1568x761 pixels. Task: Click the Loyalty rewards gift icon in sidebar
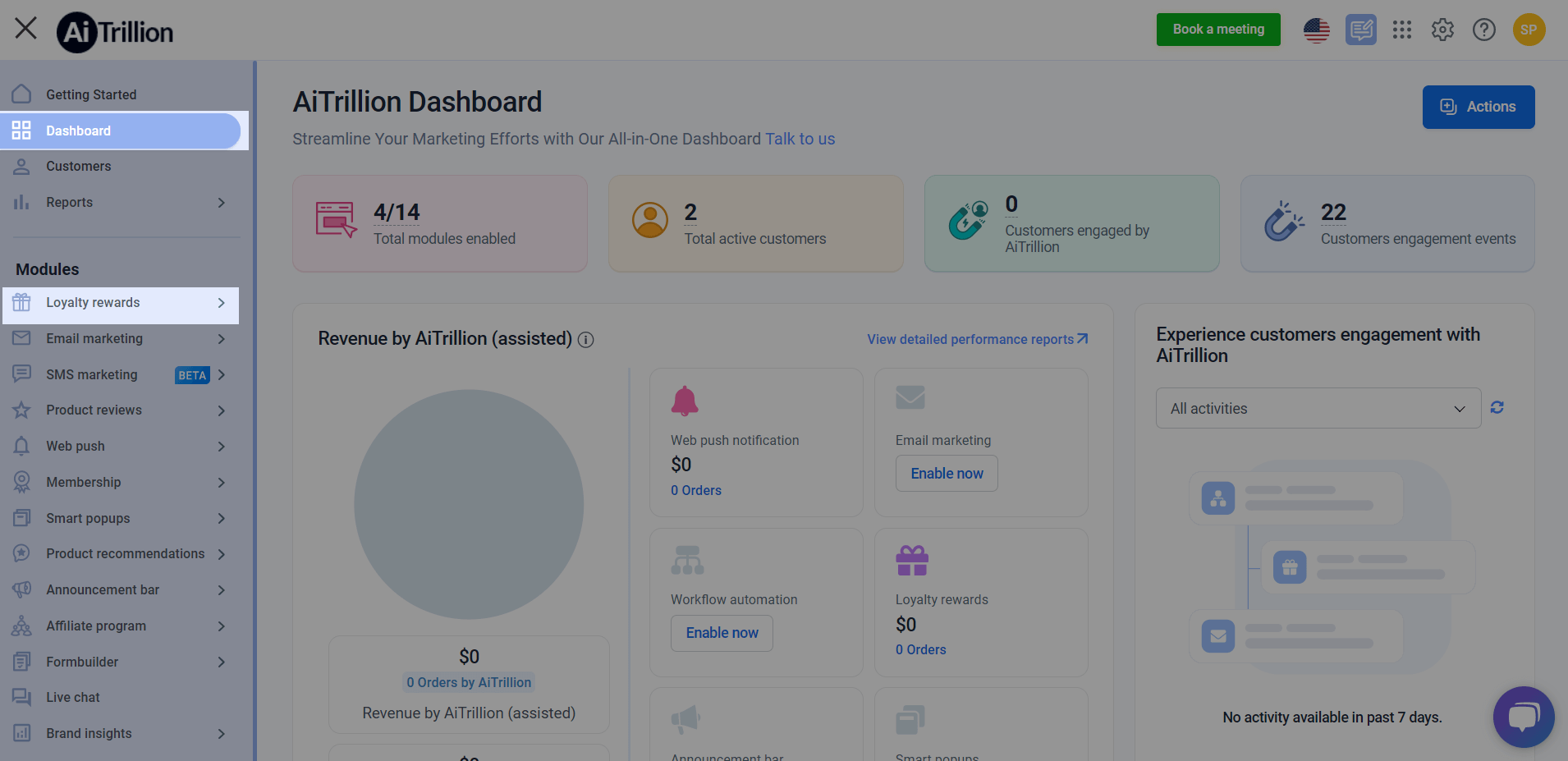click(22, 302)
